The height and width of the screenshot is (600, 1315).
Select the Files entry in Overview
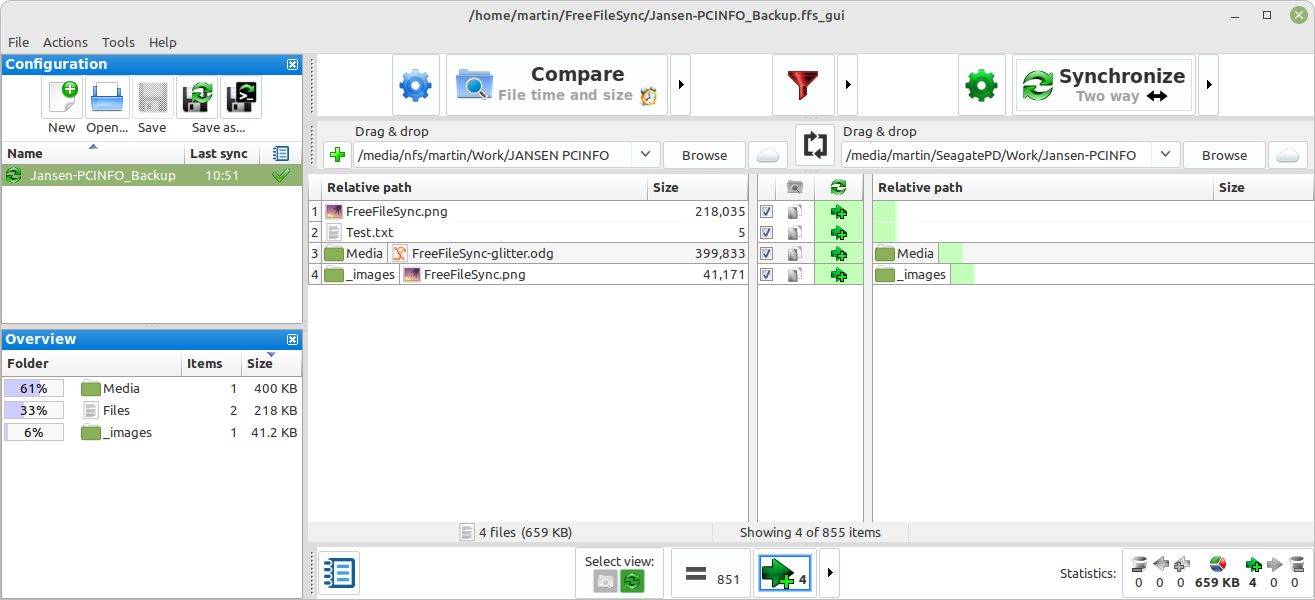151,410
